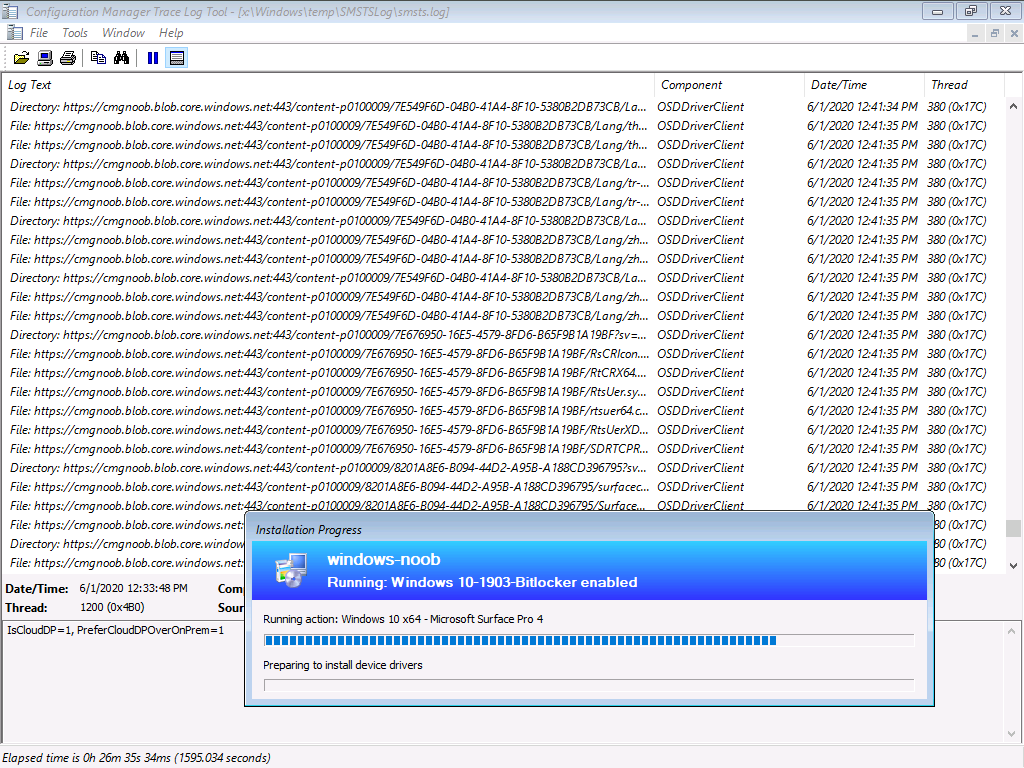Viewport: 1024px width, 768px height.
Task: Click the Copy to clipboard toolbar icon
Action: (98, 58)
